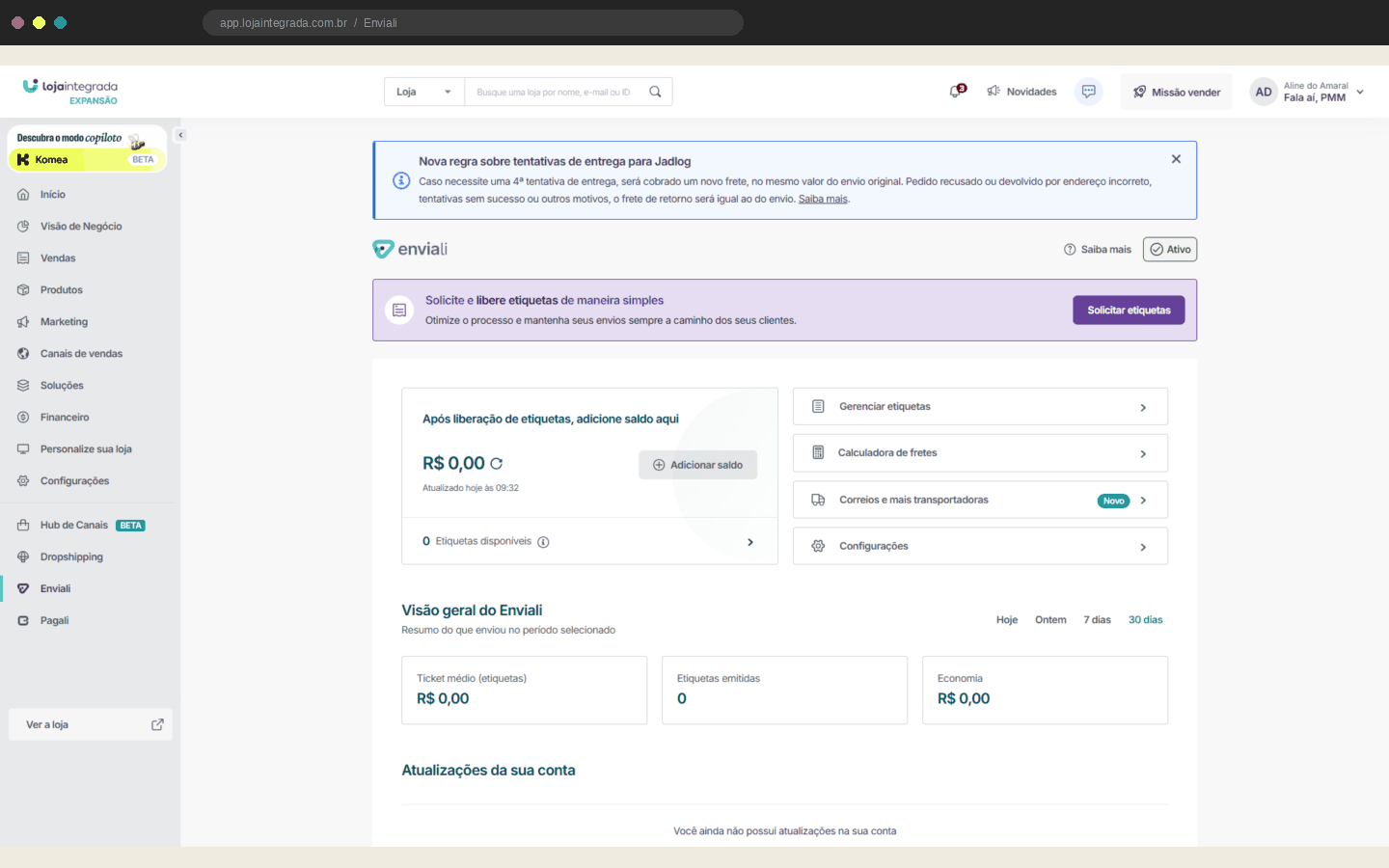
Task: Click the Dropshipping globe icon
Action: pos(23,557)
